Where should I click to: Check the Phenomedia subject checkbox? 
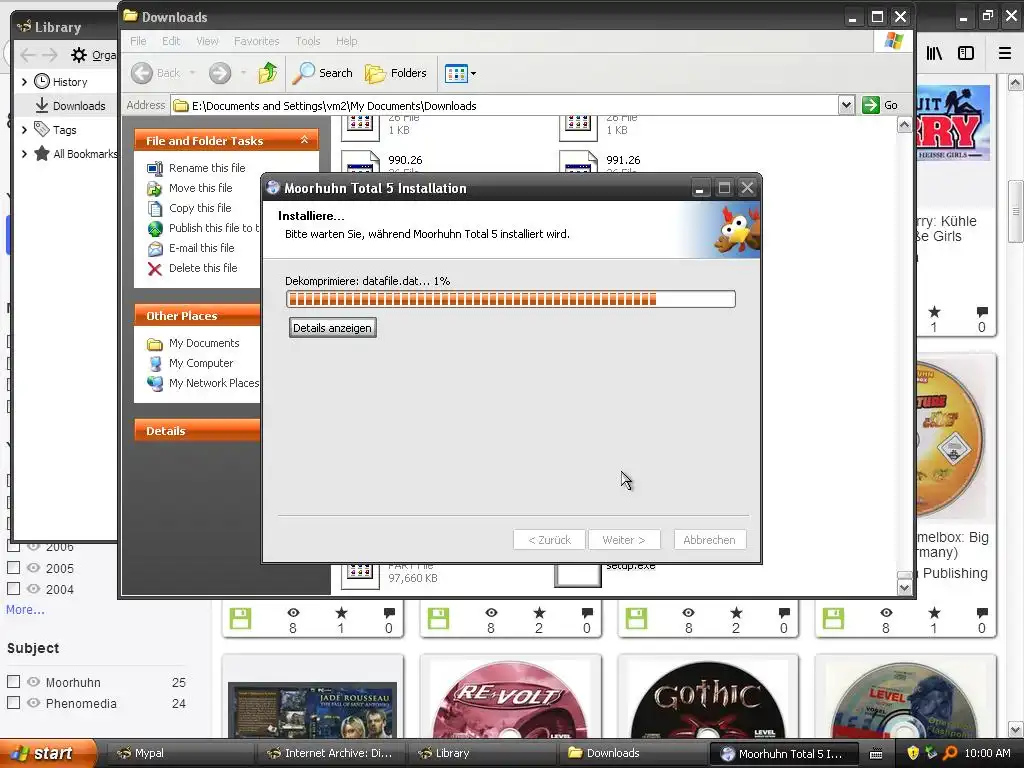(x=14, y=703)
